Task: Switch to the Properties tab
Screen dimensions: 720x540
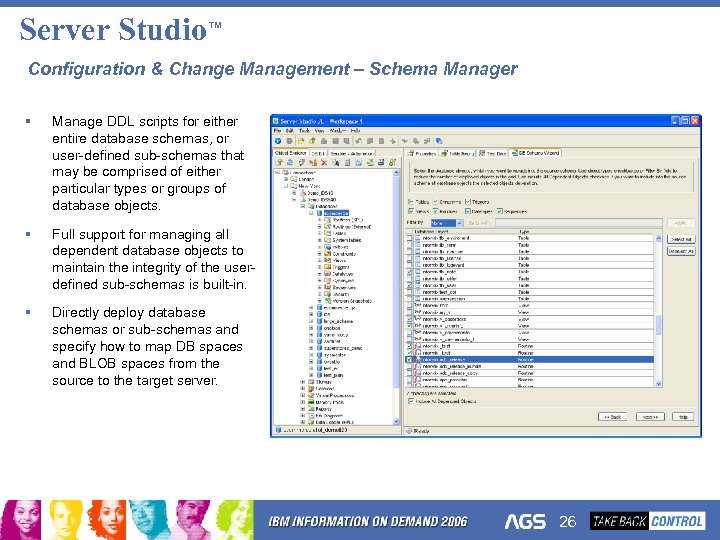Action: click(422, 153)
